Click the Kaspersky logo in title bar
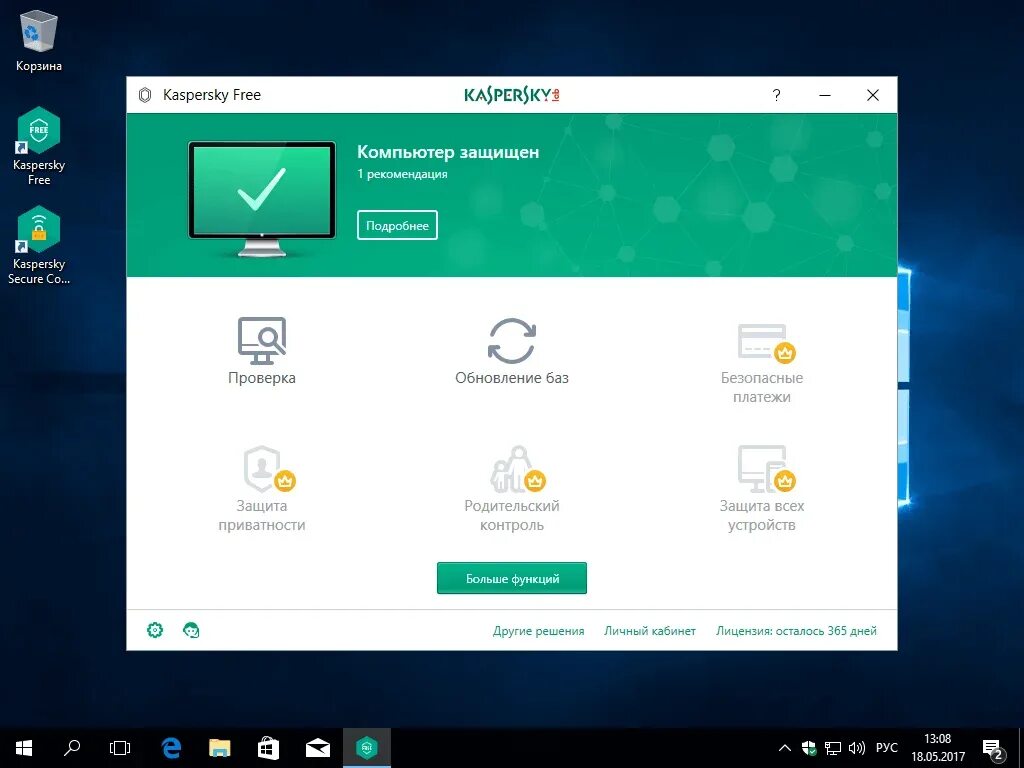 pyautogui.click(x=512, y=95)
